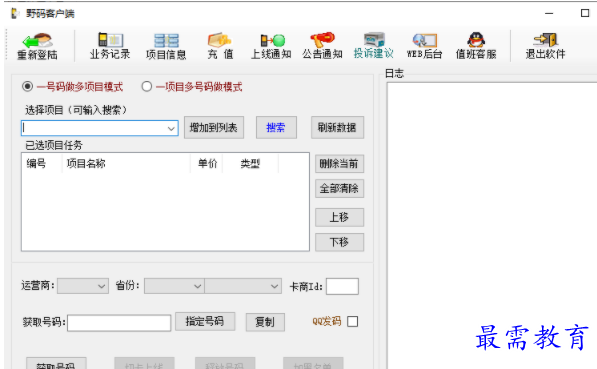This screenshot has width=597, height=369.
Task: Maximize the 野码客户端 window
Action: [x=585, y=13]
